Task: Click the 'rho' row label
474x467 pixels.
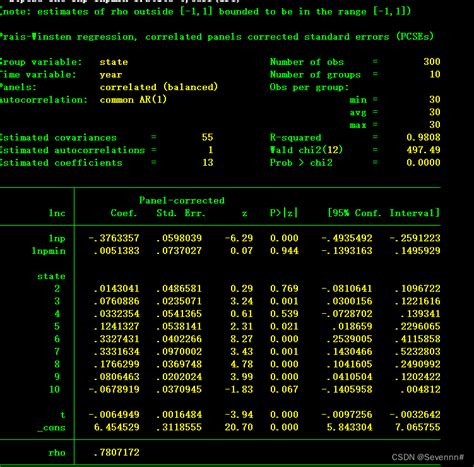Action: [x=57, y=453]
